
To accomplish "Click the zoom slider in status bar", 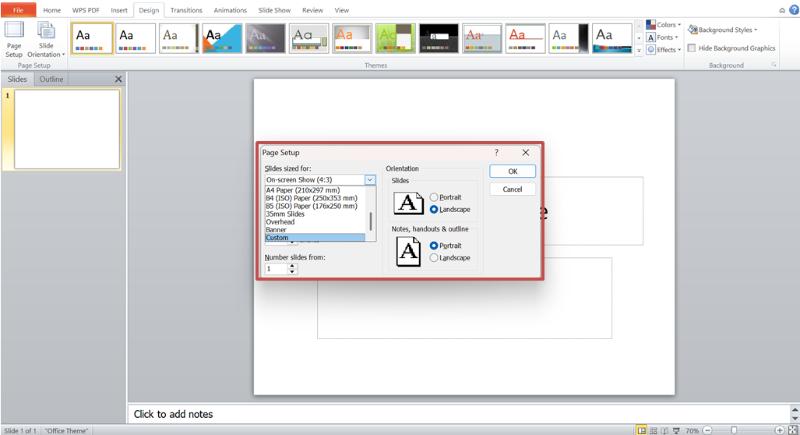I will 733,430.
